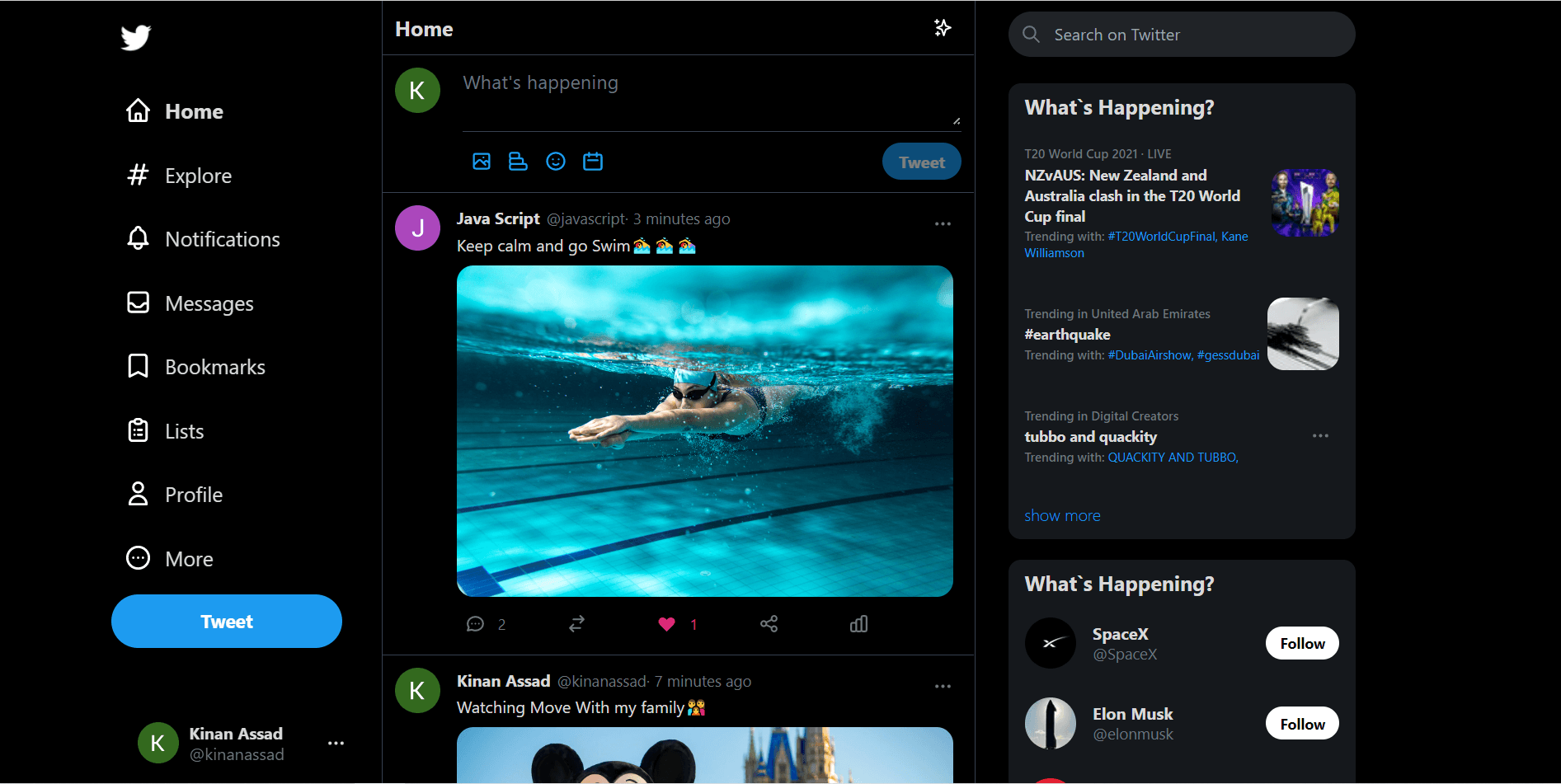Screen dimensions: 1561x784
Task: Switch to the Notifications section
Action: (222, 238)
